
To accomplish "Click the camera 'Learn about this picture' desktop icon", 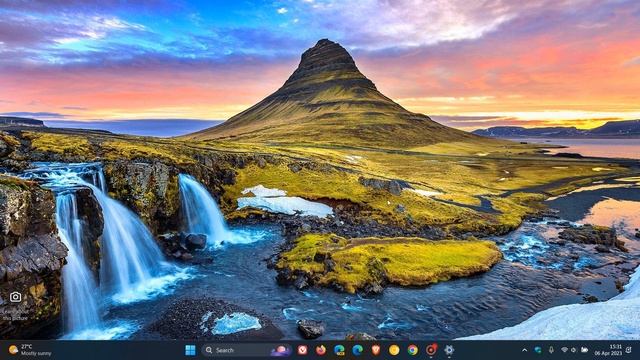I will 16,305.
